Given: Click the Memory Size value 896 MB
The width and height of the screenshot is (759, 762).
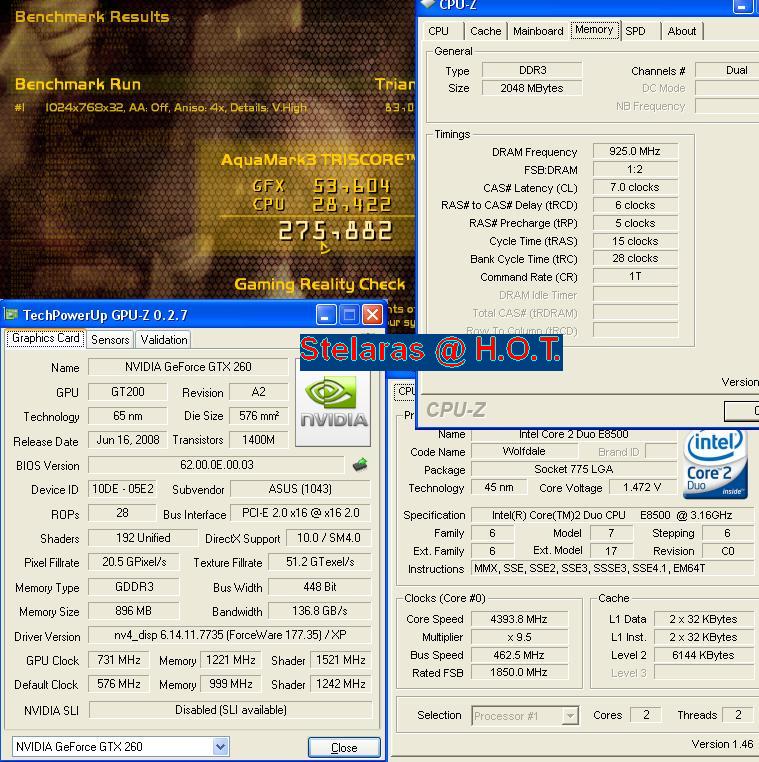Looking at the screenshot, I should click(133, 611).
